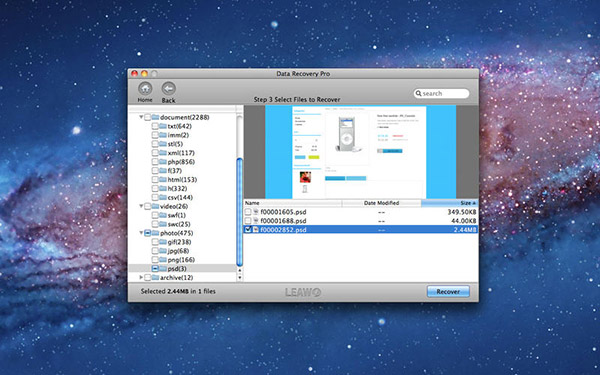Collapse the document category tree

(141, 117)
